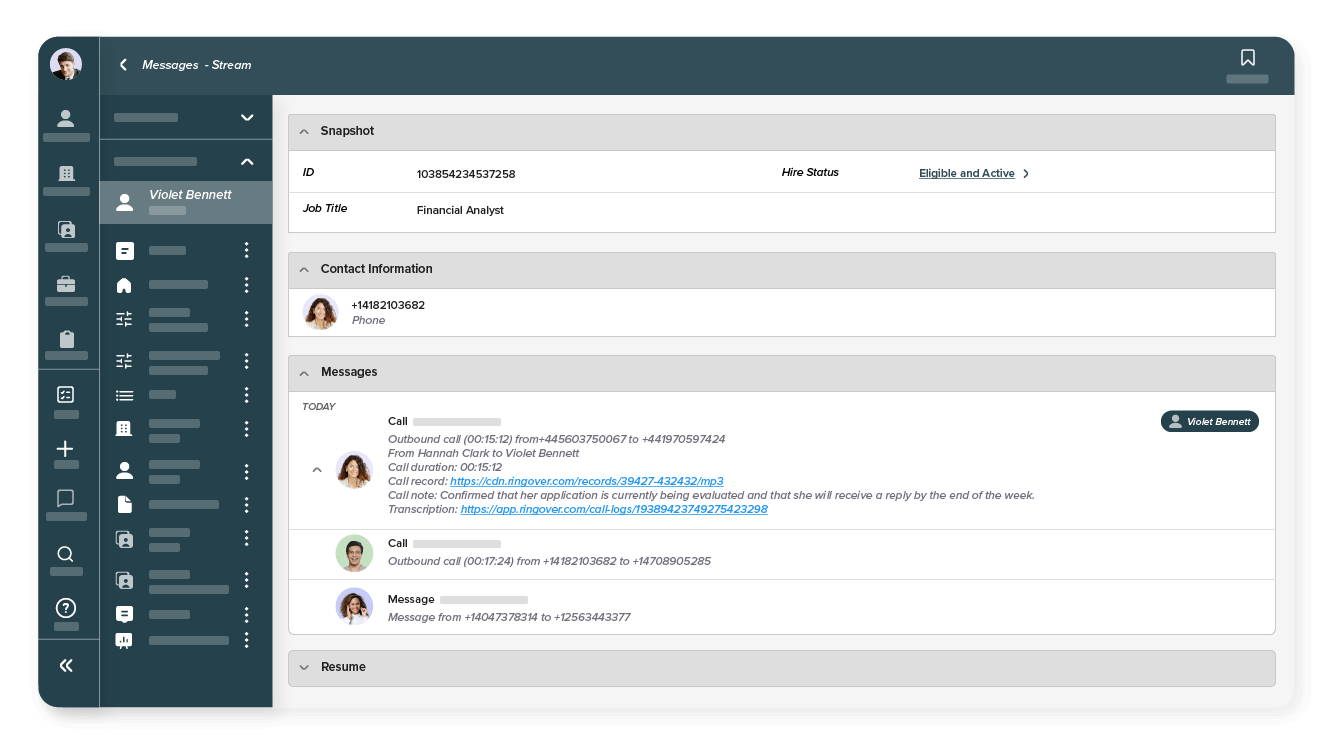
Task: Collapse the Snapshot section
Action: [x=304, y=131]
